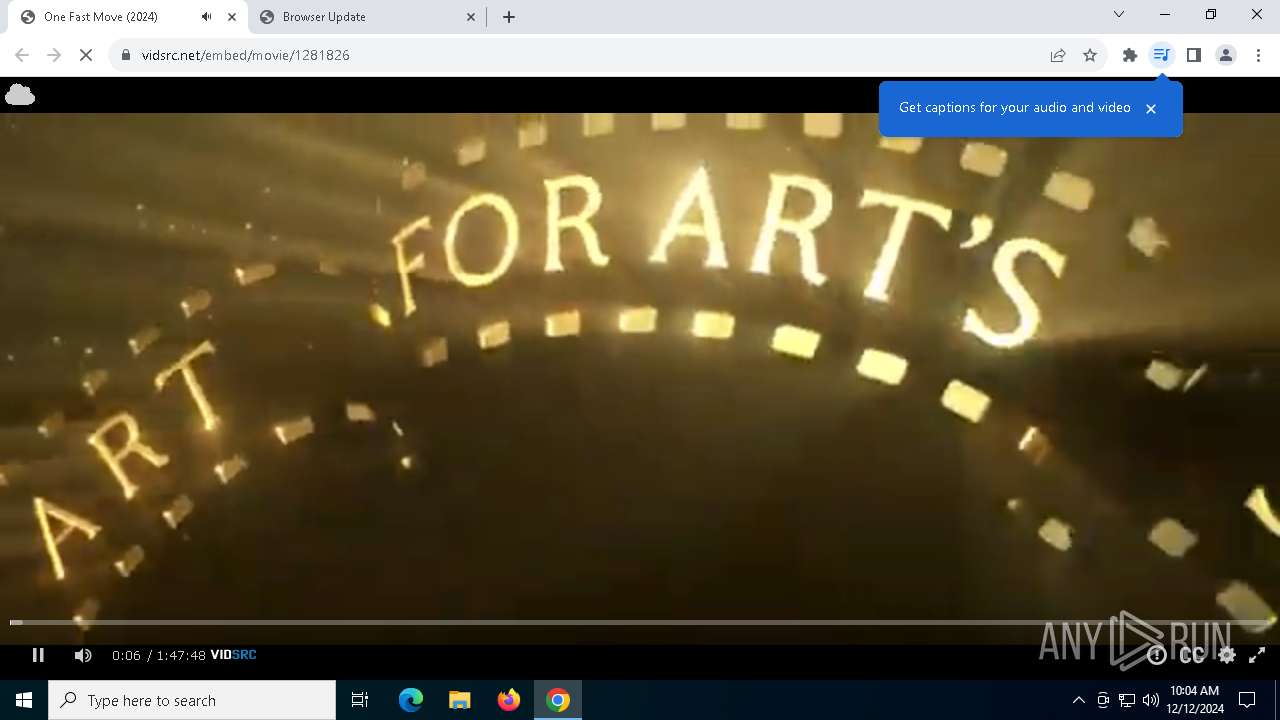The width and height of the screenshot is (1280, 720).
Task: Stop loading the page
Action: [x=86, y=55]
